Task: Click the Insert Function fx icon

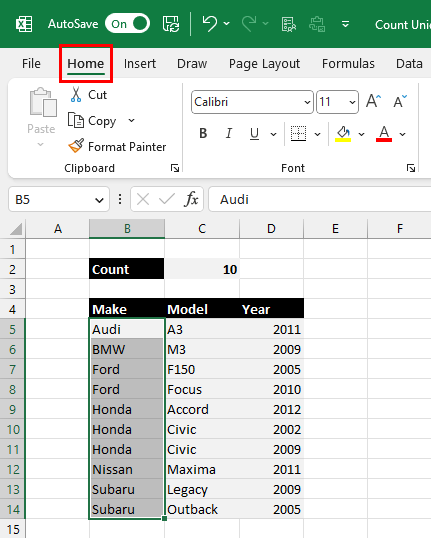Action: [191, 199]
